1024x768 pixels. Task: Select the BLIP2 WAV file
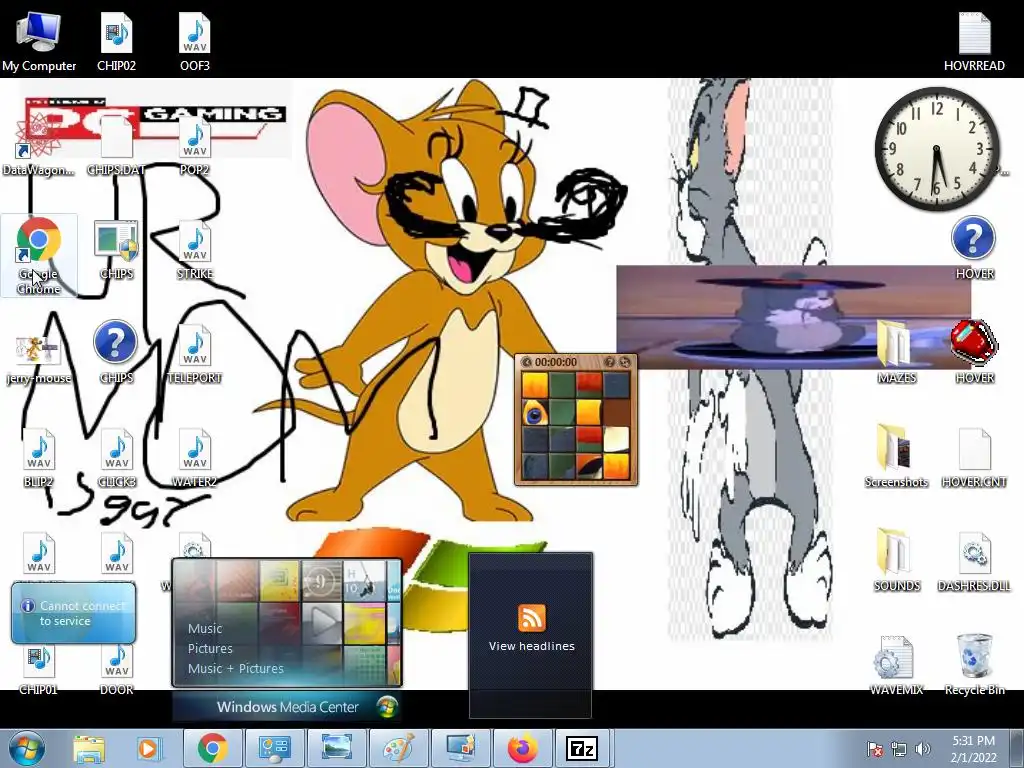point(39,457)
